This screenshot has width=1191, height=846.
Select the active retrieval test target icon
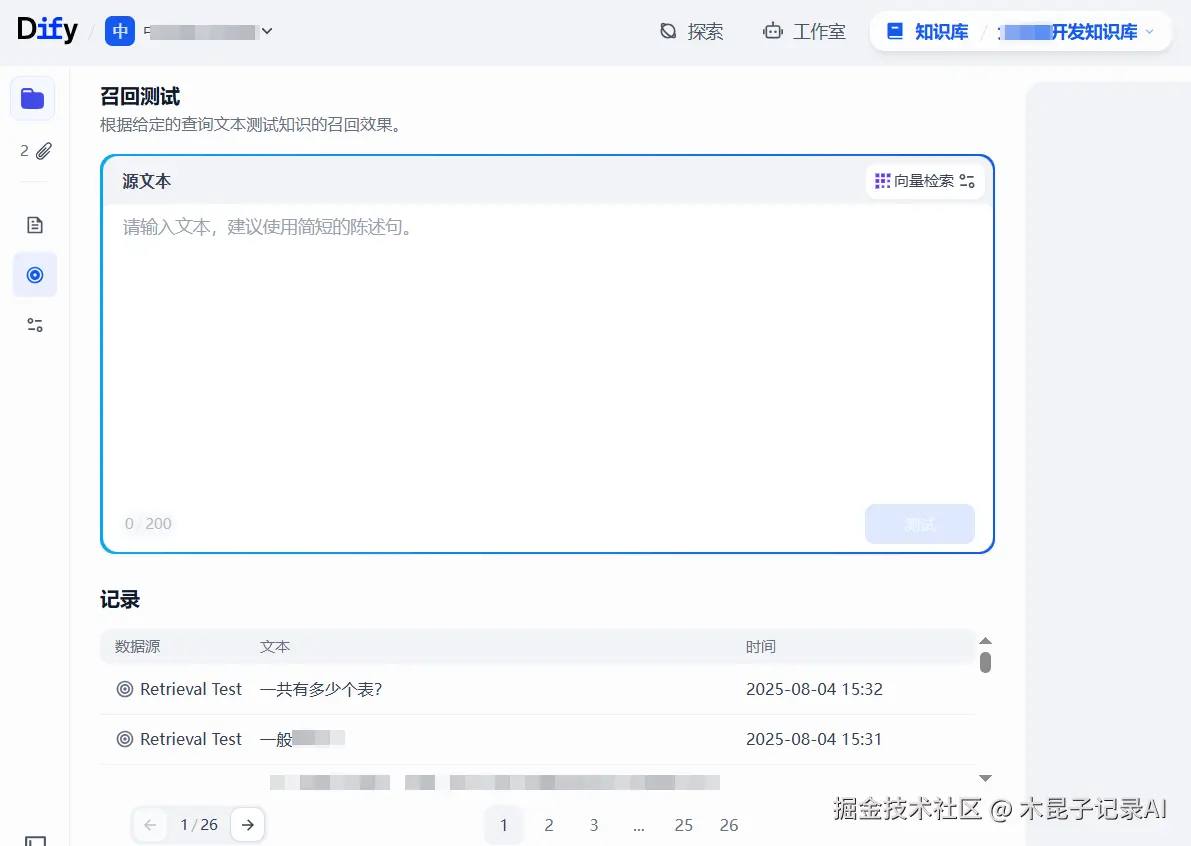click(x=34, y=274)
